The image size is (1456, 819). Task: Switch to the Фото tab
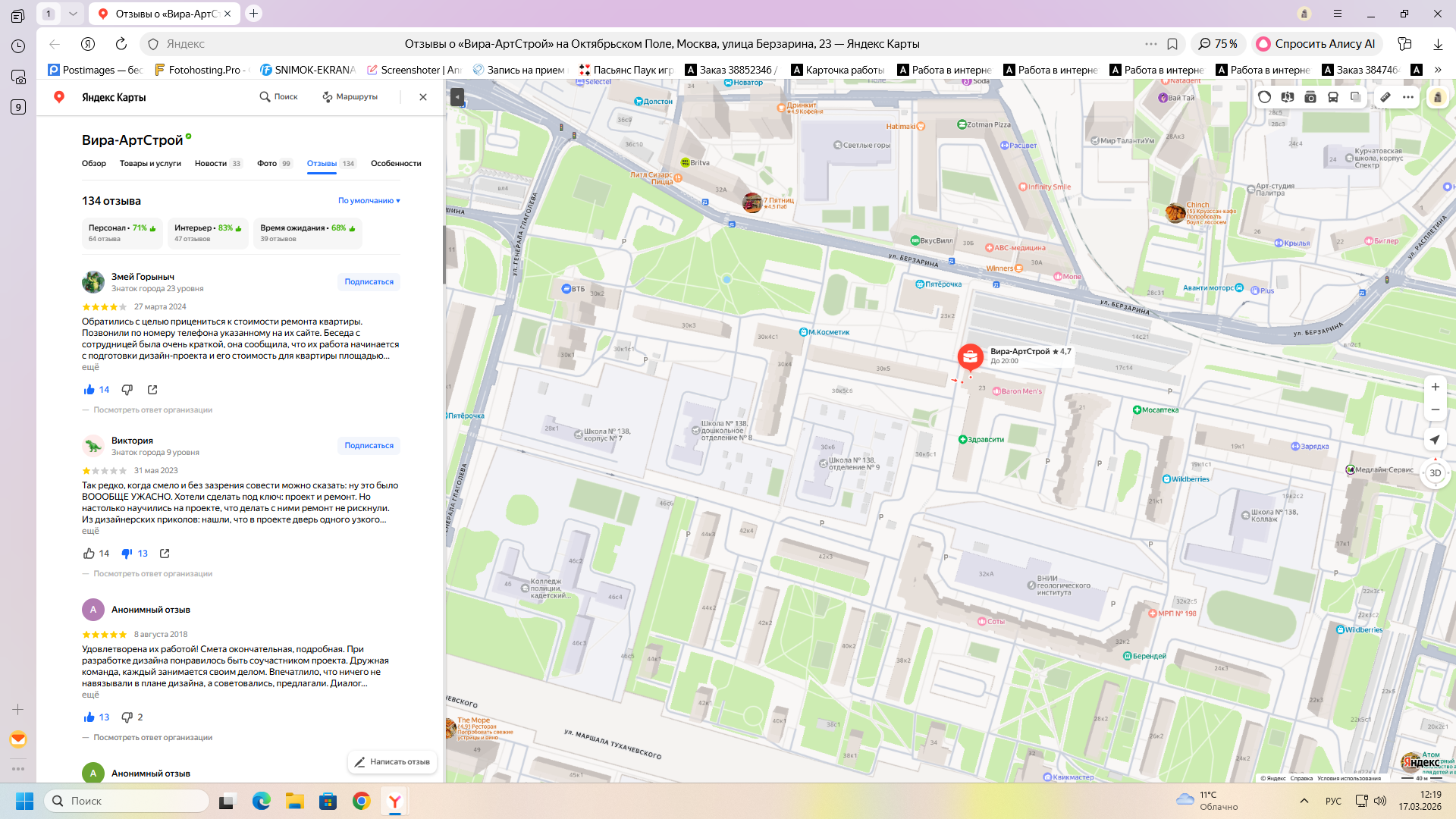point(267,164)
